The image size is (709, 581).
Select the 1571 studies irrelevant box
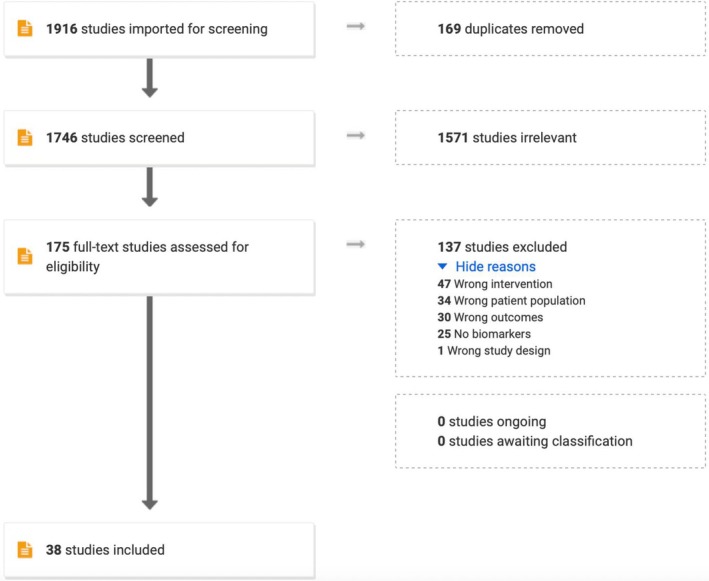pos(550,137)
